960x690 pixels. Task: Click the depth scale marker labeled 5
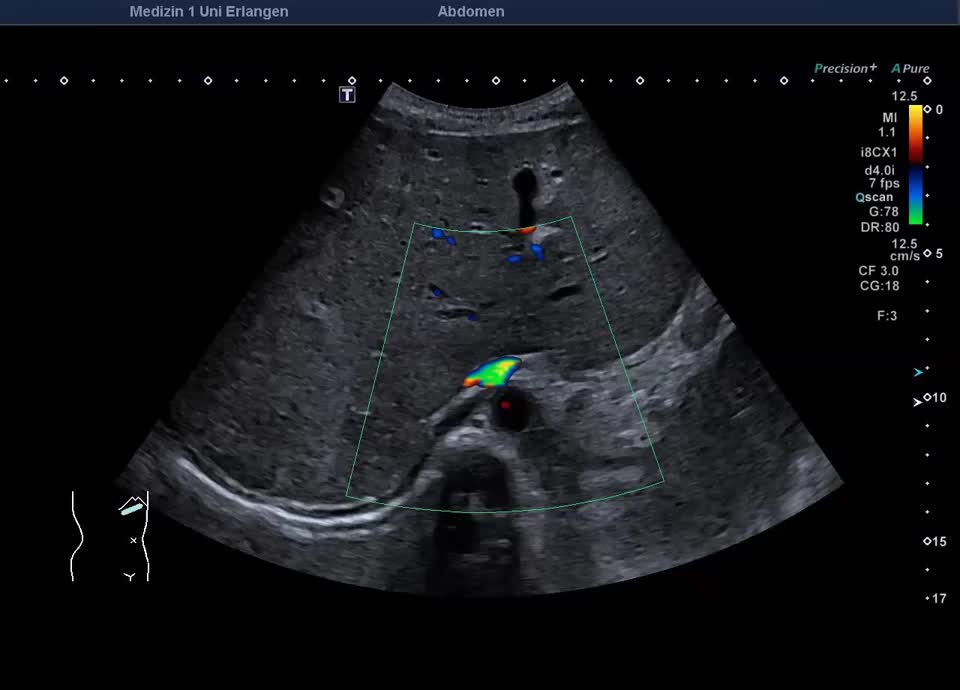point(934,253)
